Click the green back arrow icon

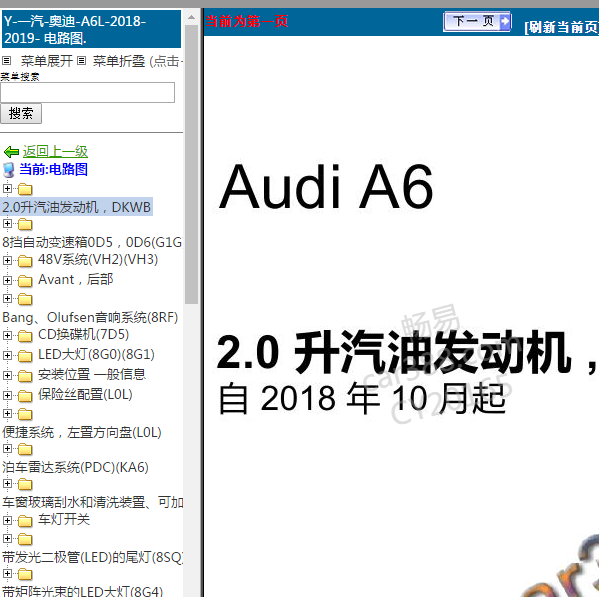[11, 152]
